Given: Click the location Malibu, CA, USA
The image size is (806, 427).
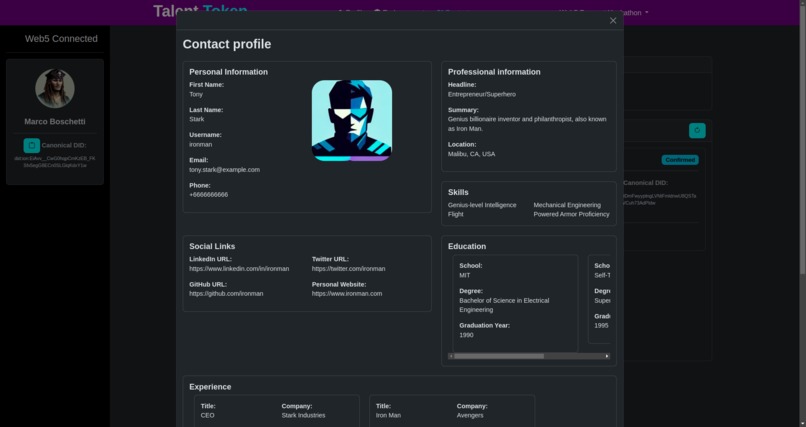Looking at the screenshot, I should (471, 154).
